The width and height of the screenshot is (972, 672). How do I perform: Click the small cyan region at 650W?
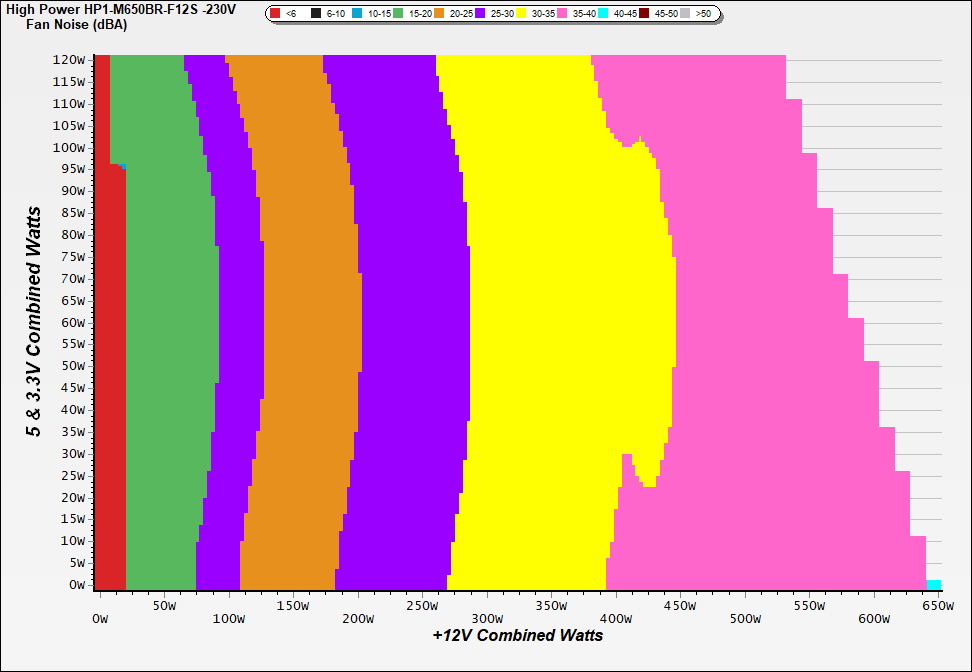[933, 585]
